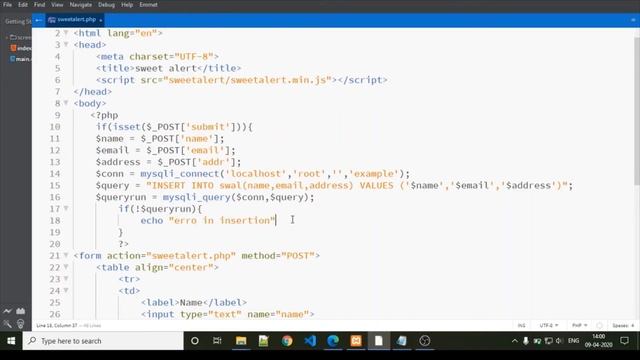Open the main file in the sidebar
640x360 pixels.
(x=20, y=59)
